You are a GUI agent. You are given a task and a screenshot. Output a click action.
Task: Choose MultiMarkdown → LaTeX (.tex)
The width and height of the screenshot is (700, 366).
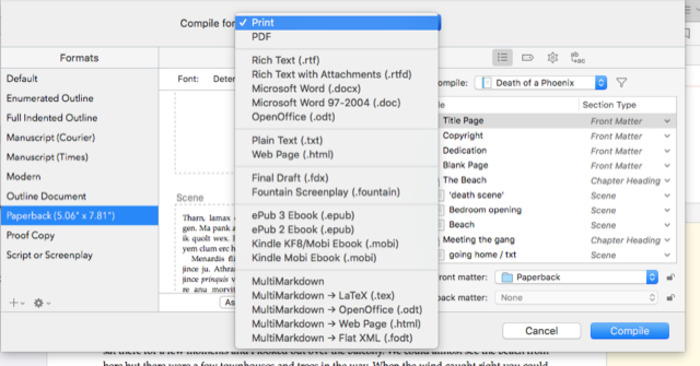point(338,295)
